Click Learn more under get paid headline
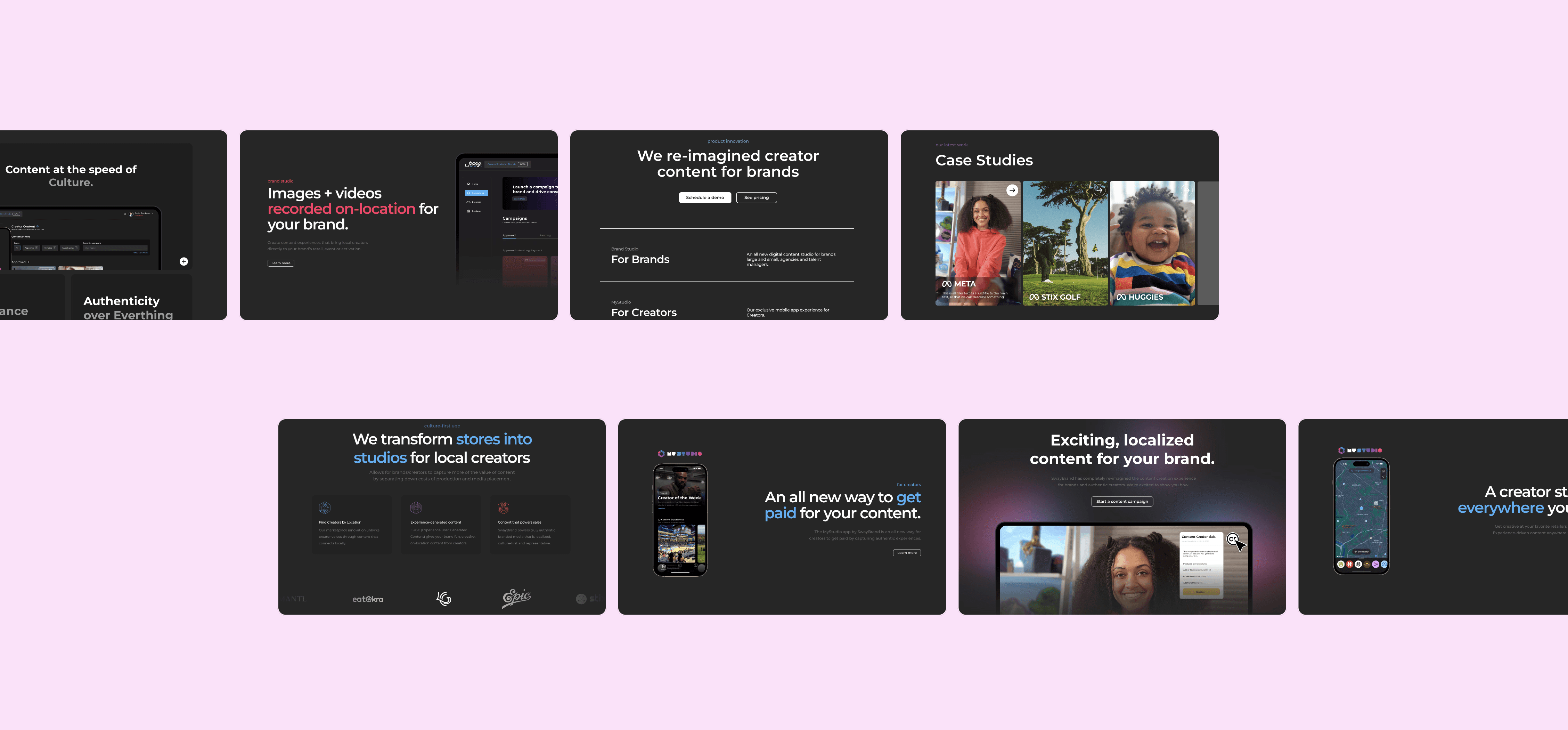 click(906, 553)
